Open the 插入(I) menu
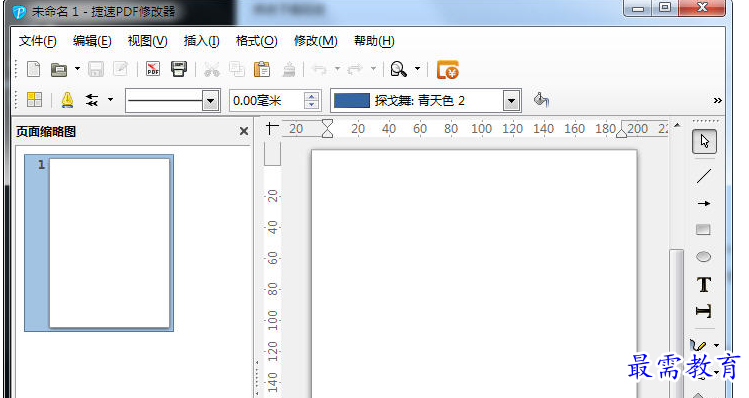 coord(202,41)
